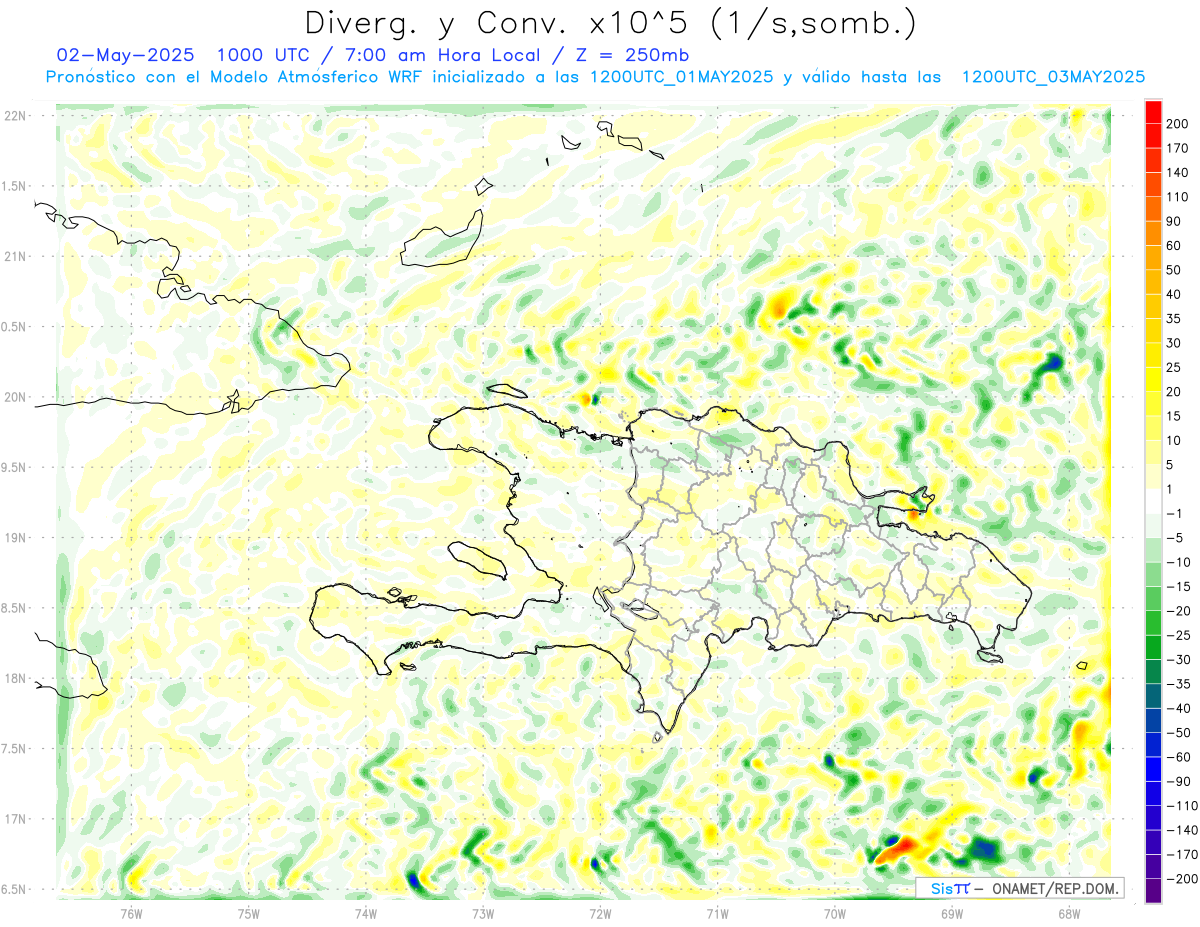Click Saona island off southeast Dominican coast
The image size is (1200, 927).
tap(991, 656)
